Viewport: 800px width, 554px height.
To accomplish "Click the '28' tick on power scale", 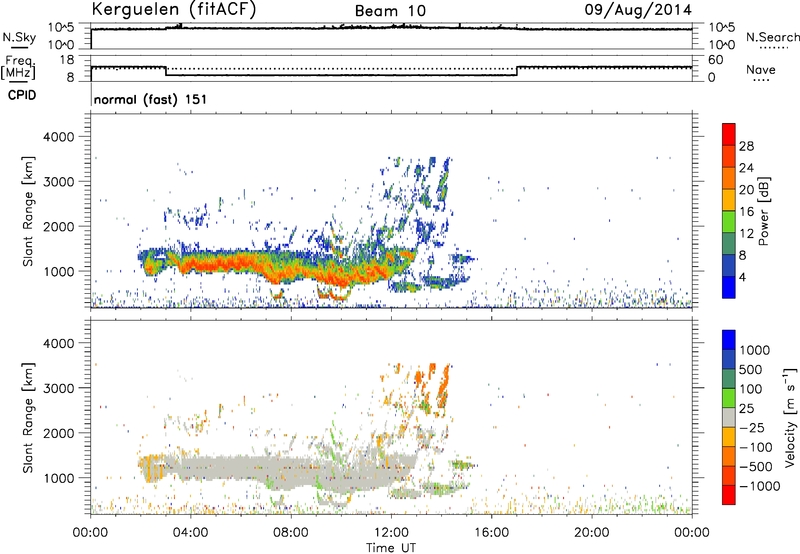I will (x=746, y=146).
